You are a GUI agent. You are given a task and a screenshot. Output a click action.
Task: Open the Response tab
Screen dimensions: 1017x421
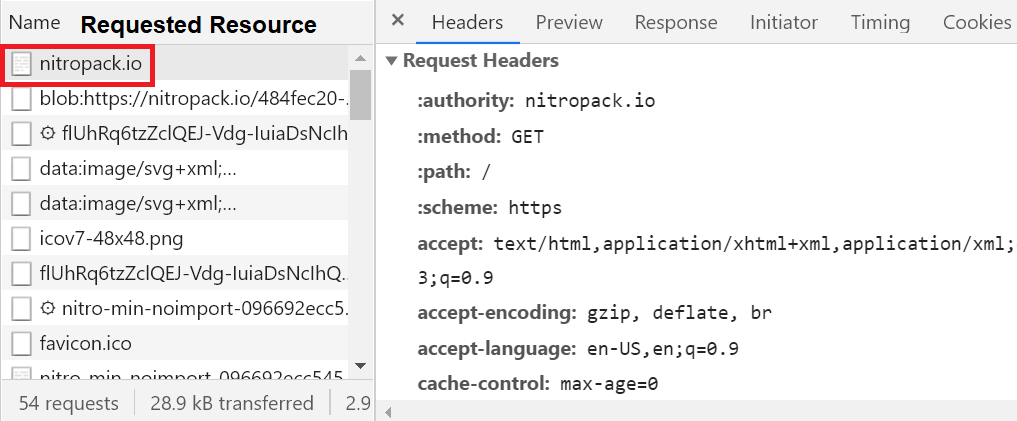(676, 23)
